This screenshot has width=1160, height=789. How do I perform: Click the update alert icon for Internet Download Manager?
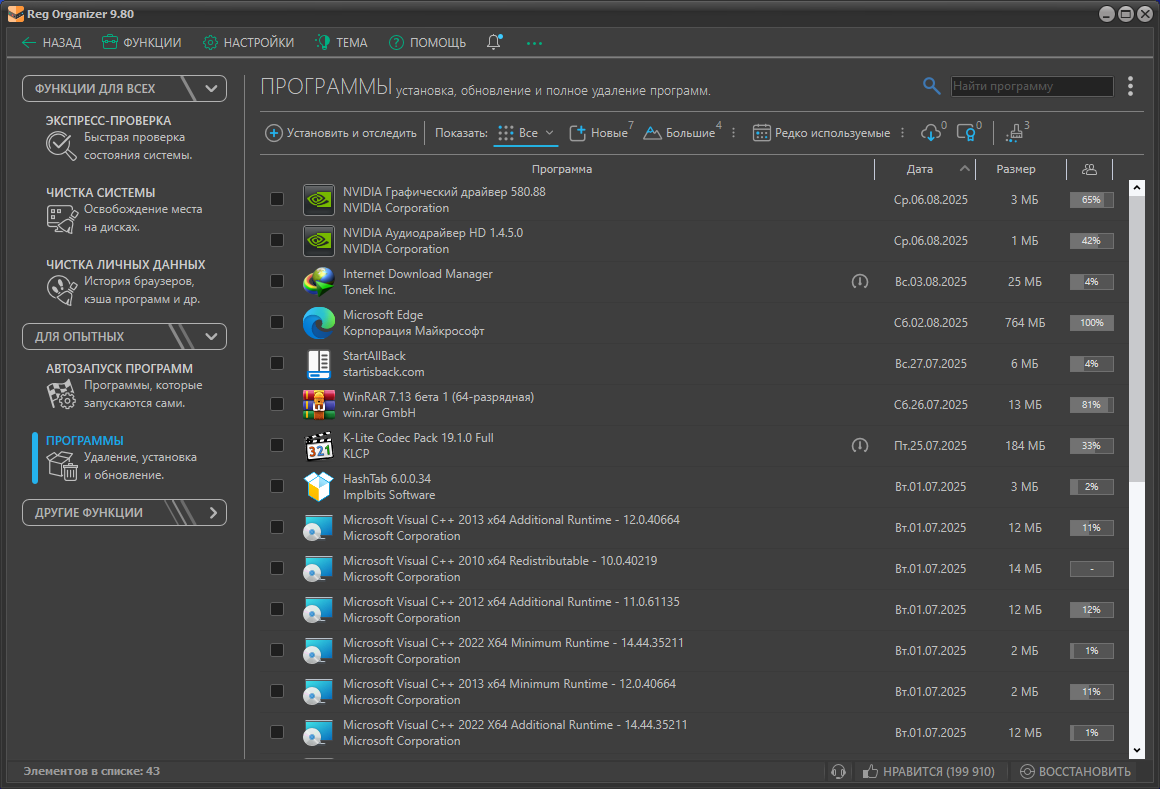[860, 282]
